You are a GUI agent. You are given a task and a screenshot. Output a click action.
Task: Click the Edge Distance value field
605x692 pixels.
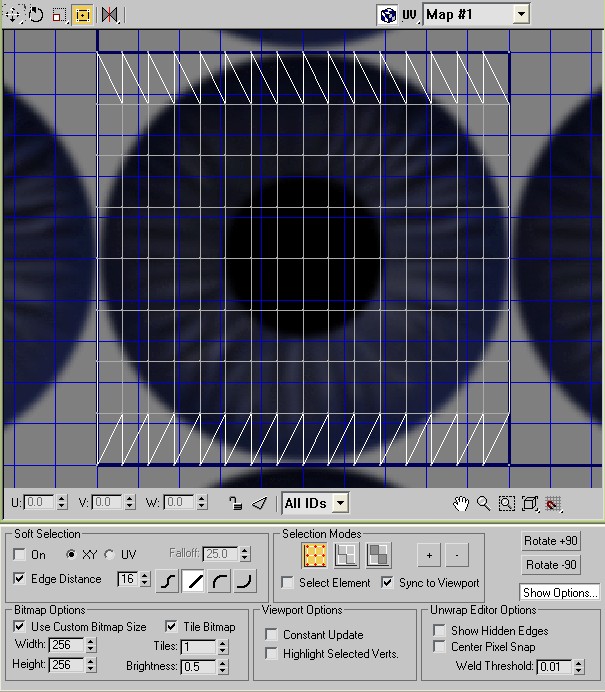(x=128, y=579)
